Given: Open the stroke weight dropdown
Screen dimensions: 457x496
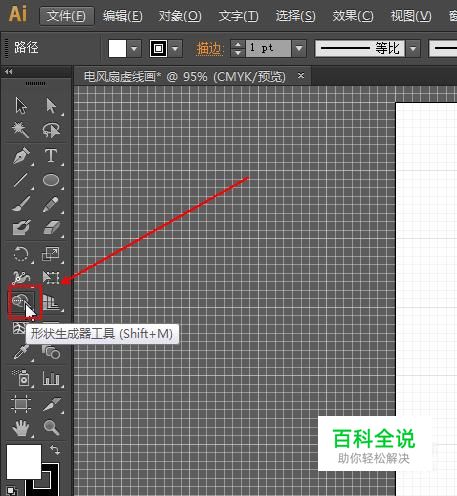Looking at the screenshot, I should tap(299, 49).
